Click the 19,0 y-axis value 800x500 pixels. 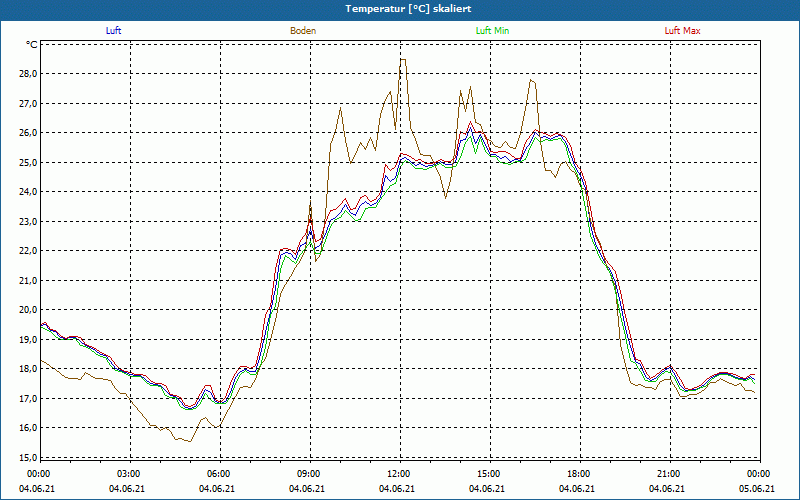point(29,339)
